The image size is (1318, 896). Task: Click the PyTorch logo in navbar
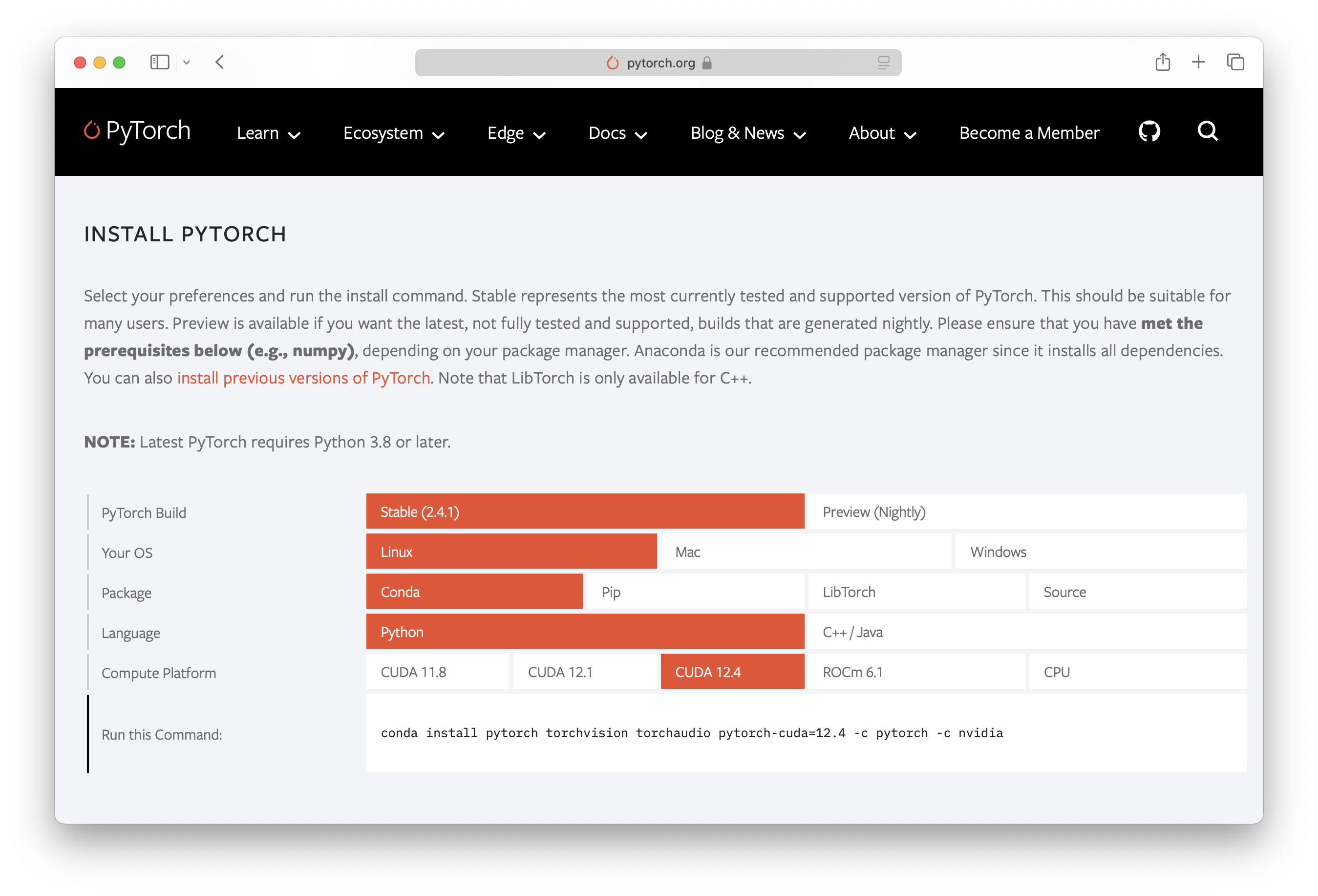[x=137, y=131]
